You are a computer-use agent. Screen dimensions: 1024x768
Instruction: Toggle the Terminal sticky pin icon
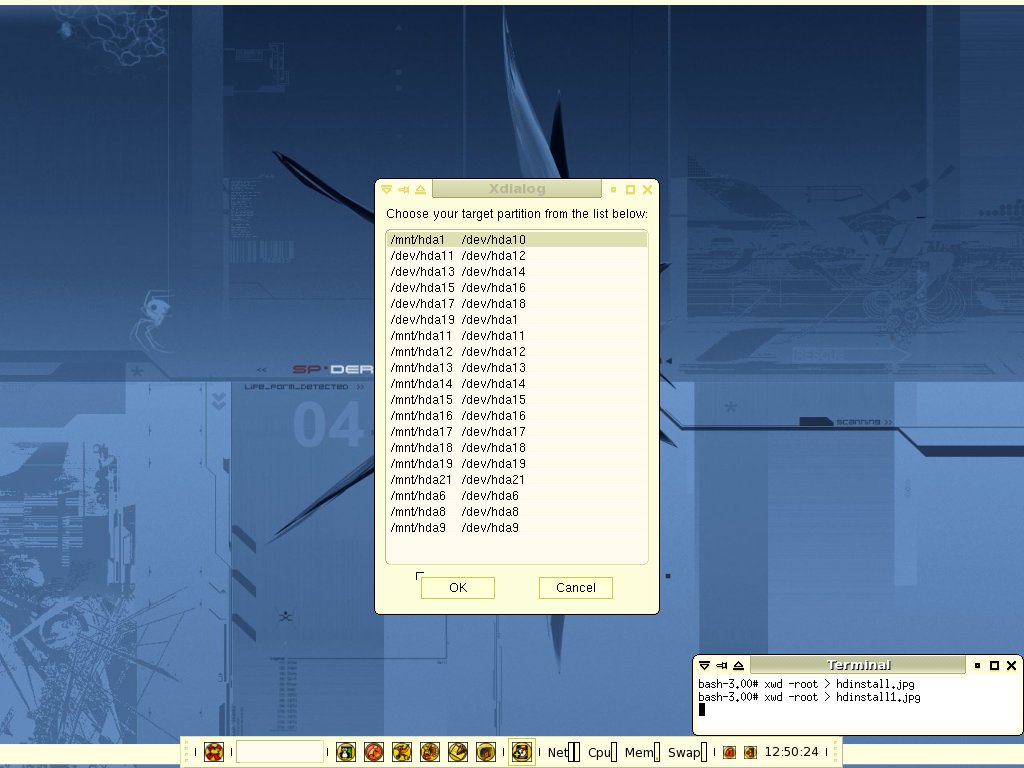(x=722, y=665)
